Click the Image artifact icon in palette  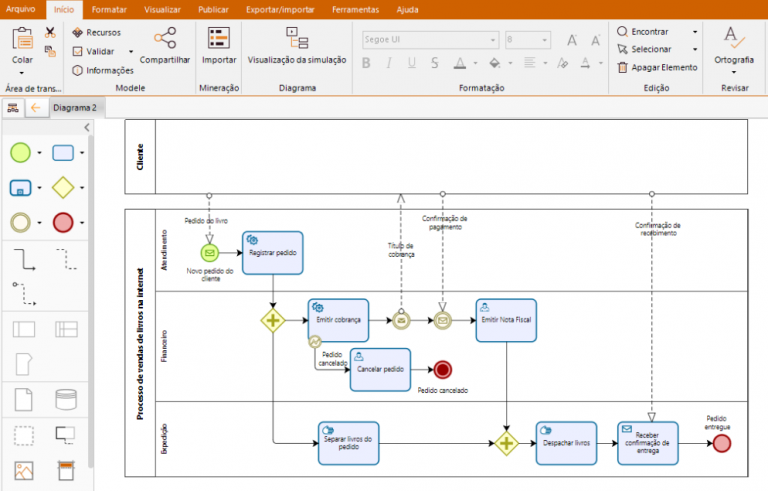pos(22,469)
